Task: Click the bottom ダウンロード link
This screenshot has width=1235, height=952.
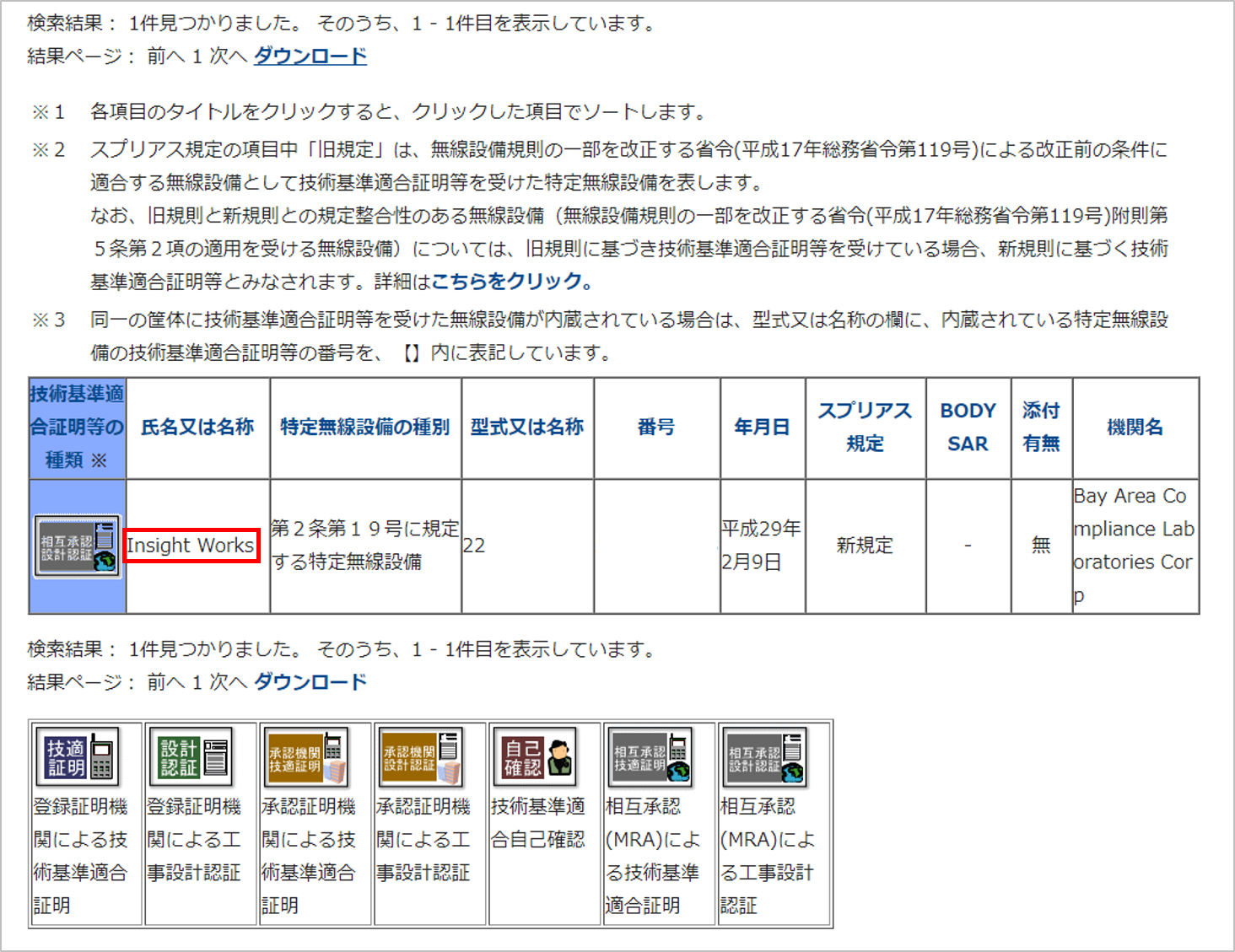Action: (x=310, y=682)
